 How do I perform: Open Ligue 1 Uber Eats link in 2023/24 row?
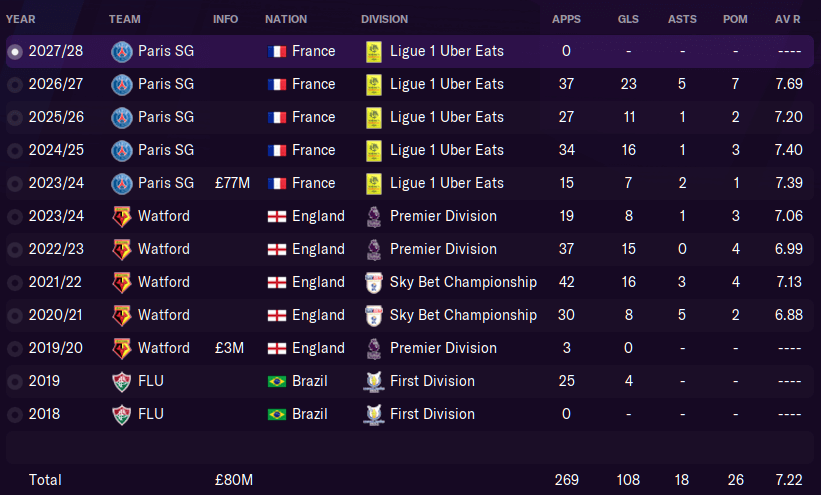click(x=447, y=183)
